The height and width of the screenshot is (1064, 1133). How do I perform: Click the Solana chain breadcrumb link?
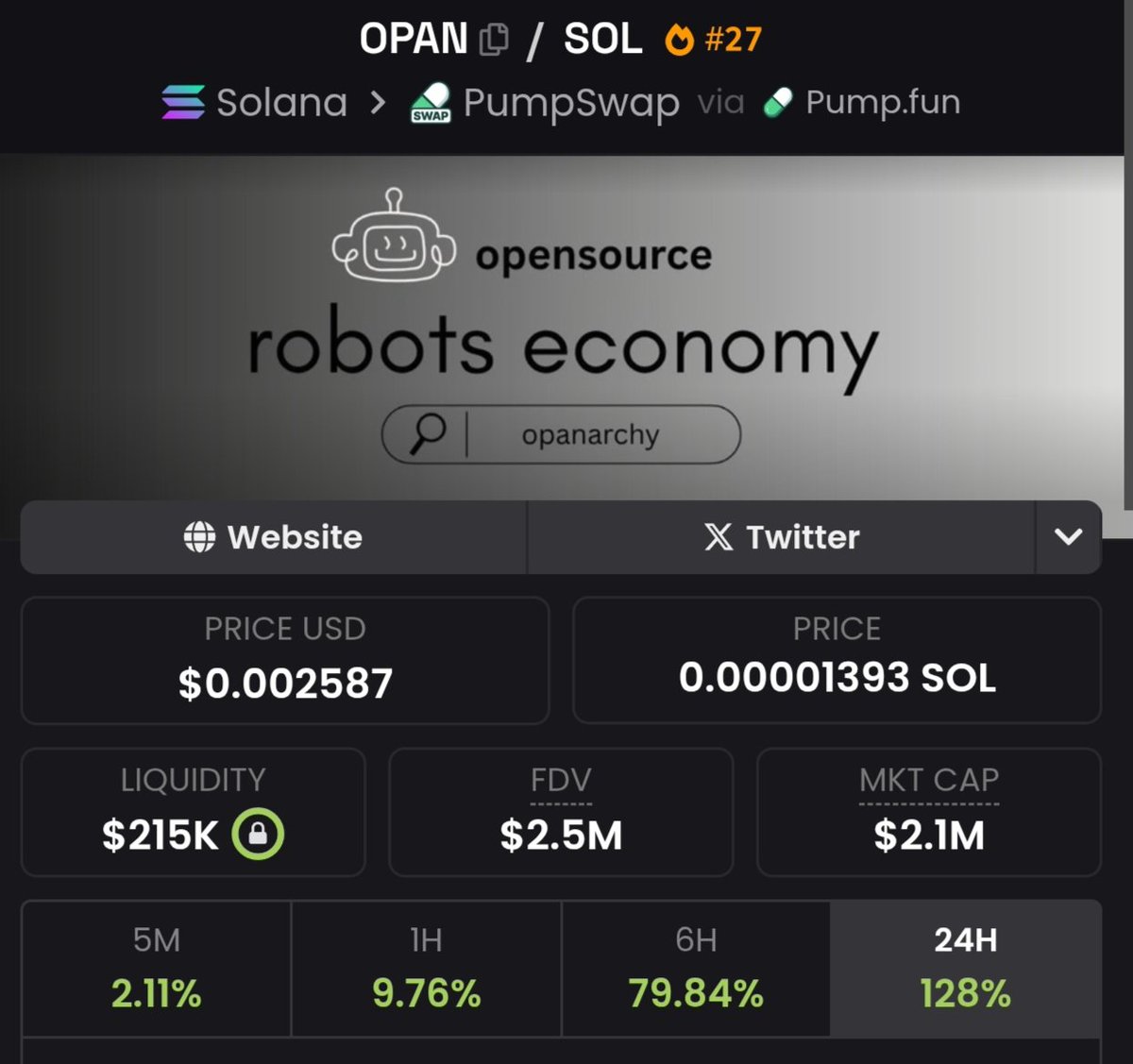point(281,102)
